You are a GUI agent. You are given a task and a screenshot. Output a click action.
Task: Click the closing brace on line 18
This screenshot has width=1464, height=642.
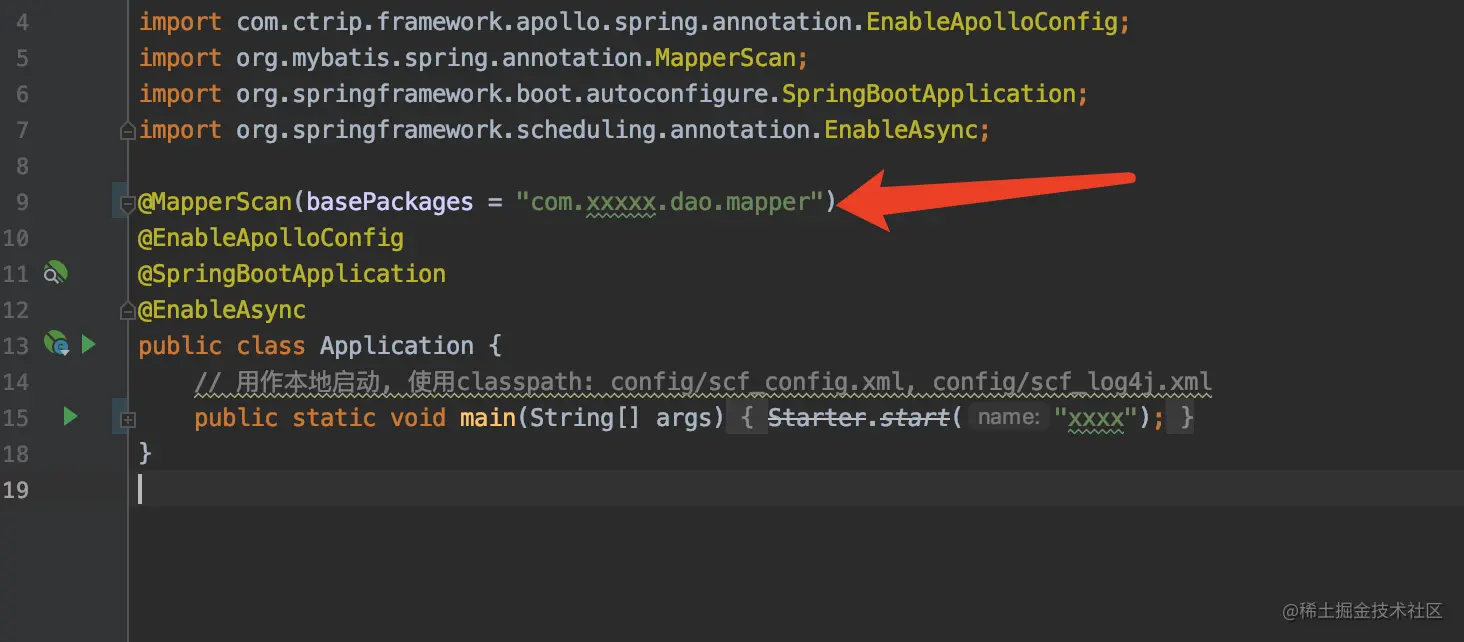click(145, 454)
